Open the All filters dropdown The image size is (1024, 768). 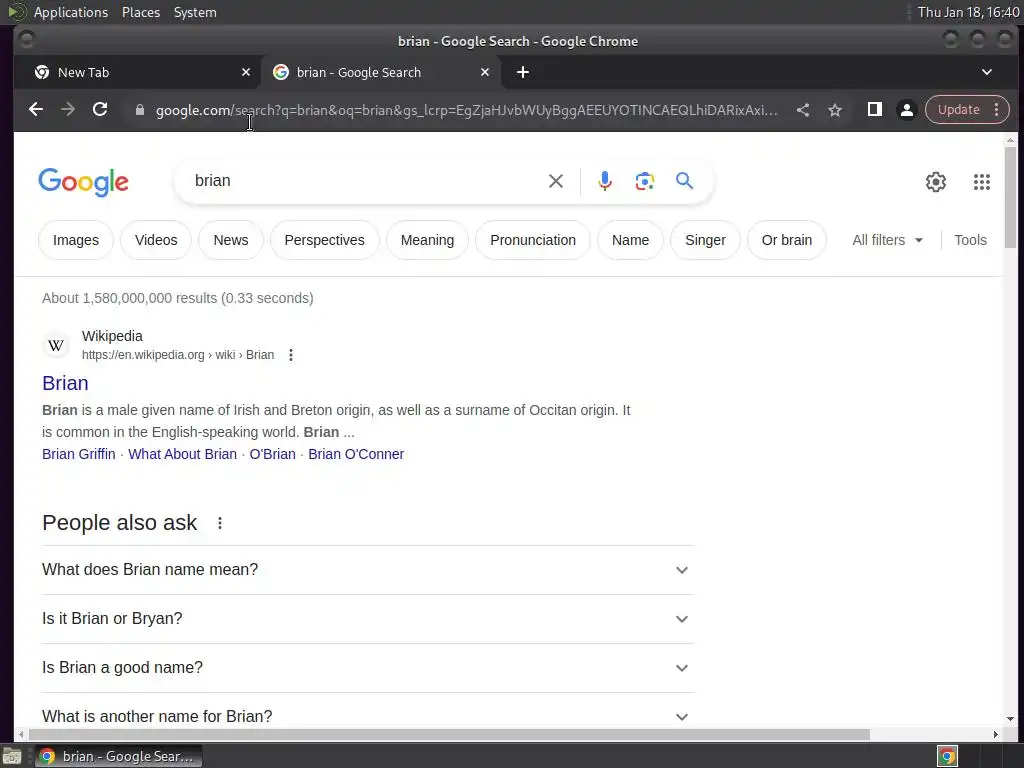click(x=888, y=240)
